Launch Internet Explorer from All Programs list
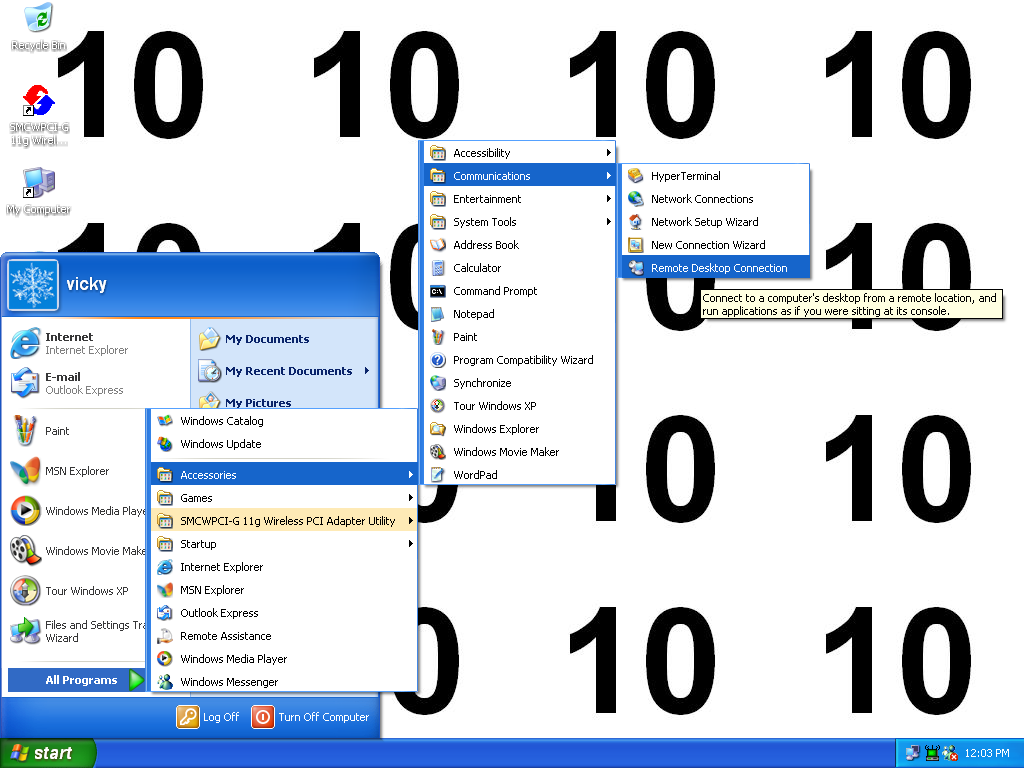1024x768 pixels. click(284, 567)
